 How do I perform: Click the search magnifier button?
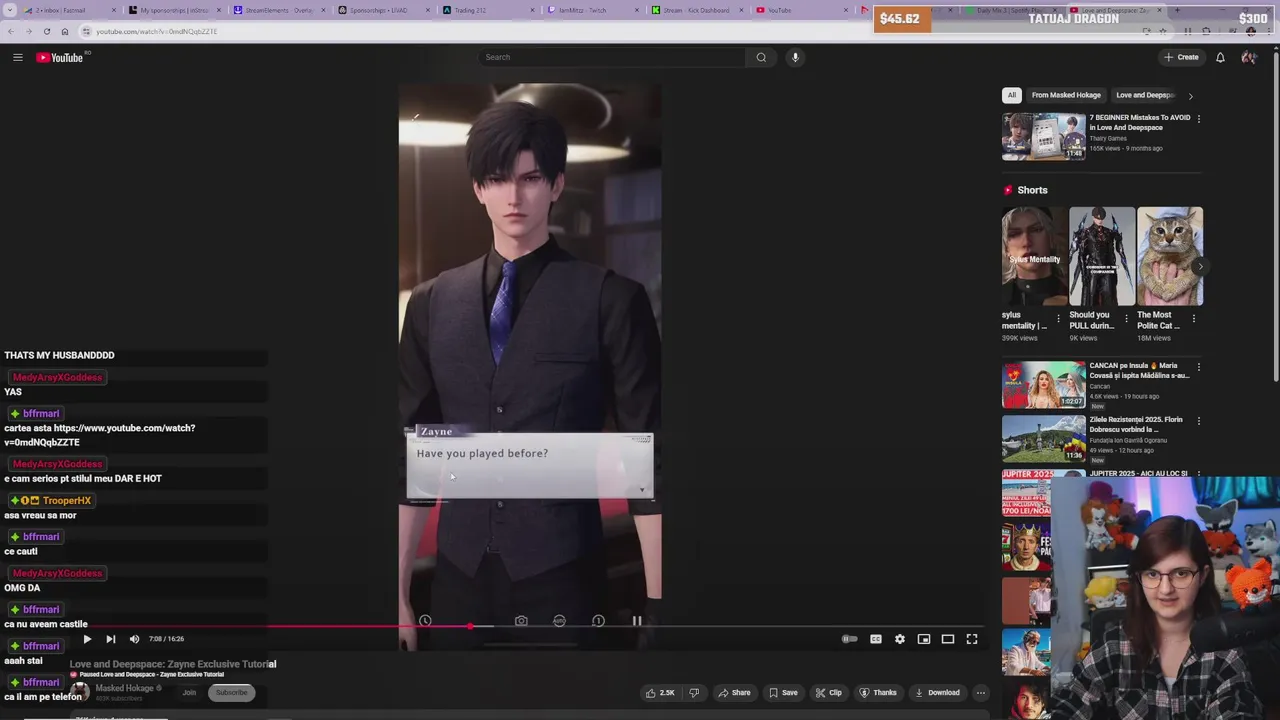[761, 57]
